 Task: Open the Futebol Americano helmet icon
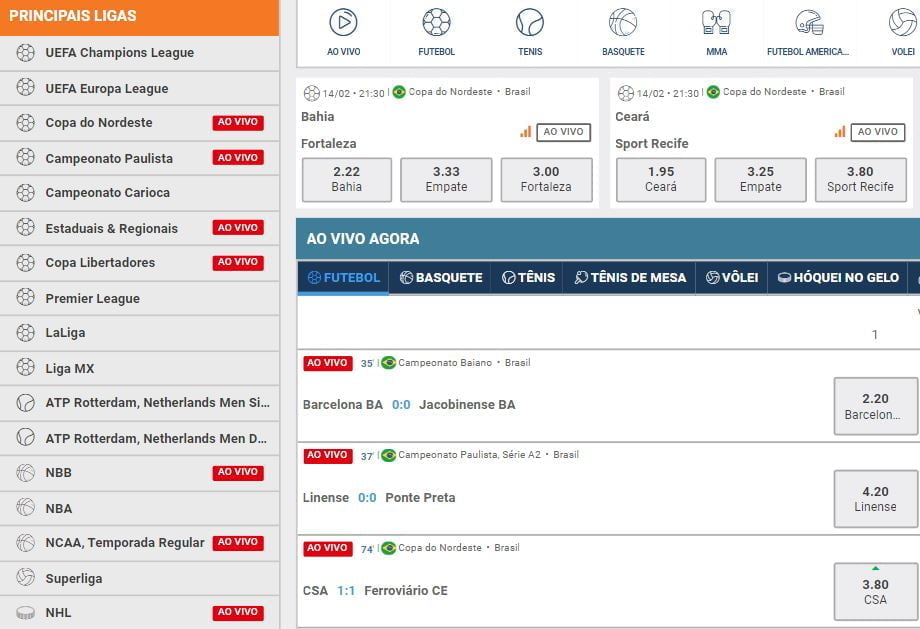[x=809, y=22]
